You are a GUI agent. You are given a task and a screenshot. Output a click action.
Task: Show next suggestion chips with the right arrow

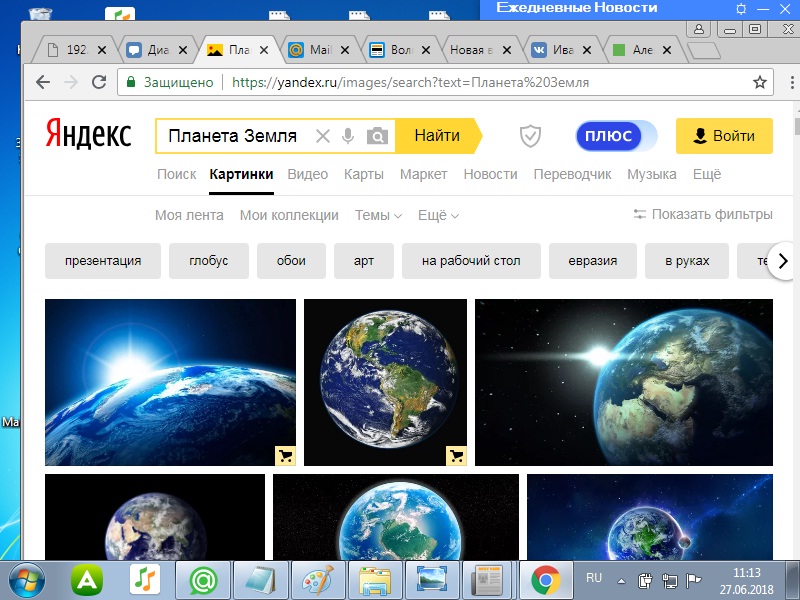[782, 261]
